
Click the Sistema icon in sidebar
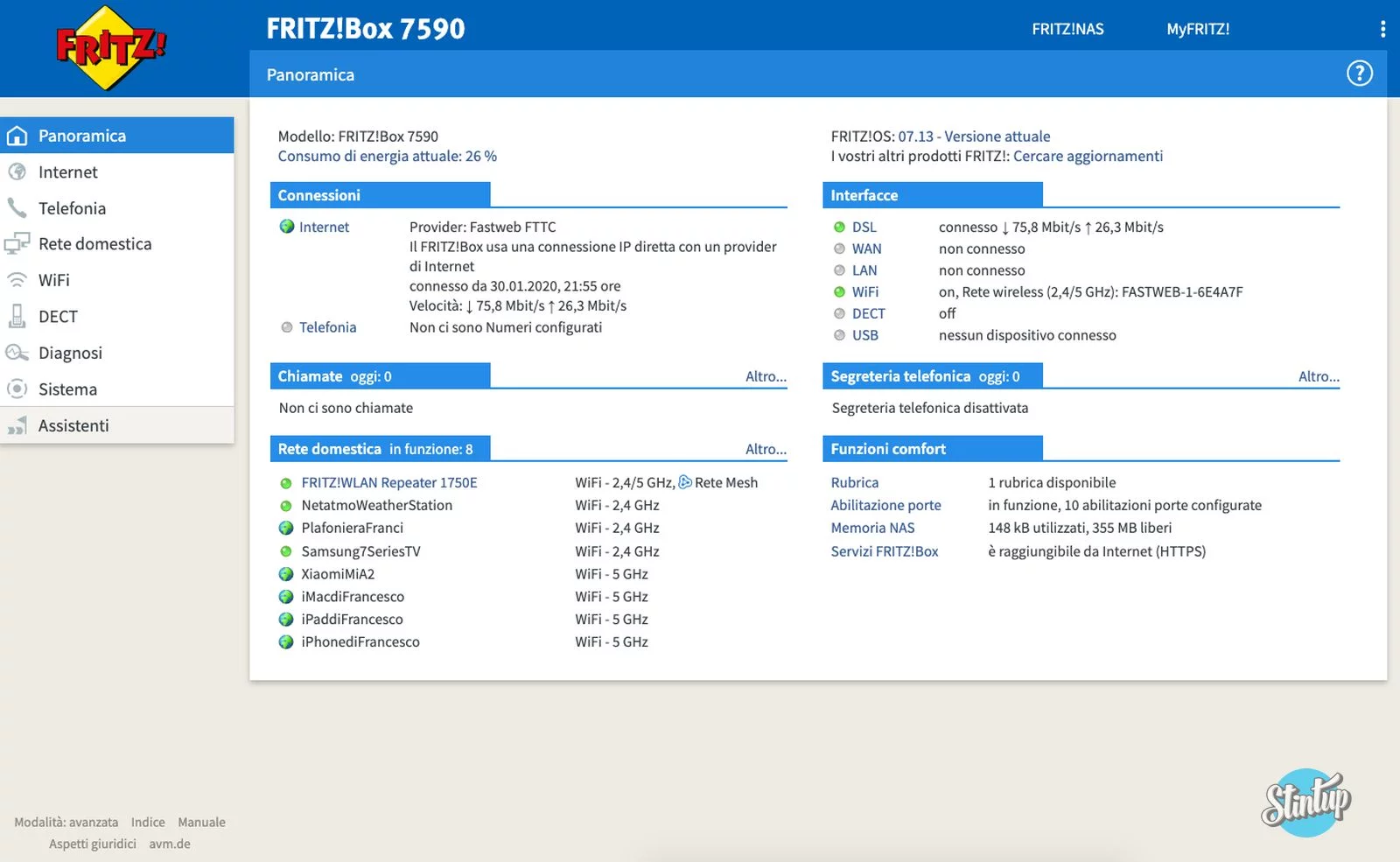click(x=17, y=389)
